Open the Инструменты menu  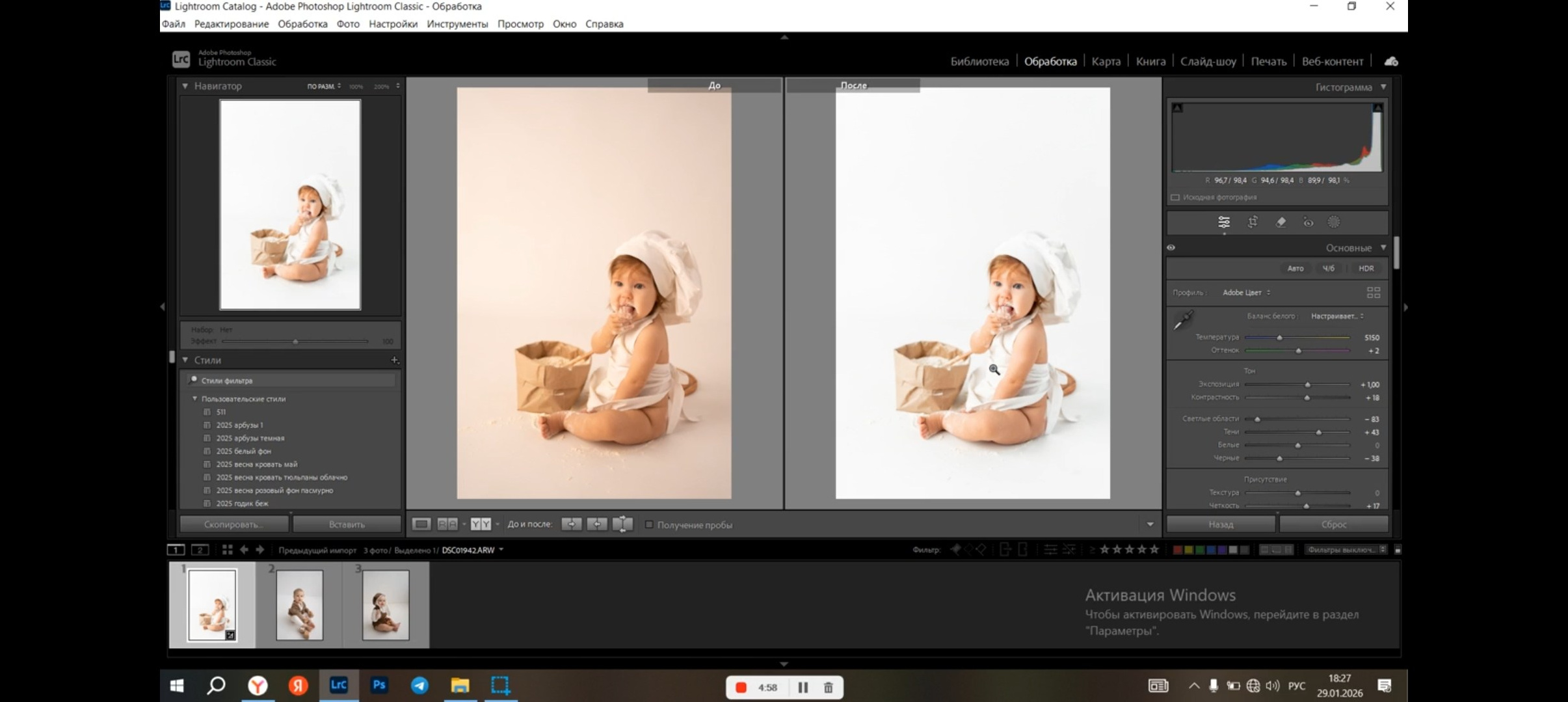click(457, 24)
